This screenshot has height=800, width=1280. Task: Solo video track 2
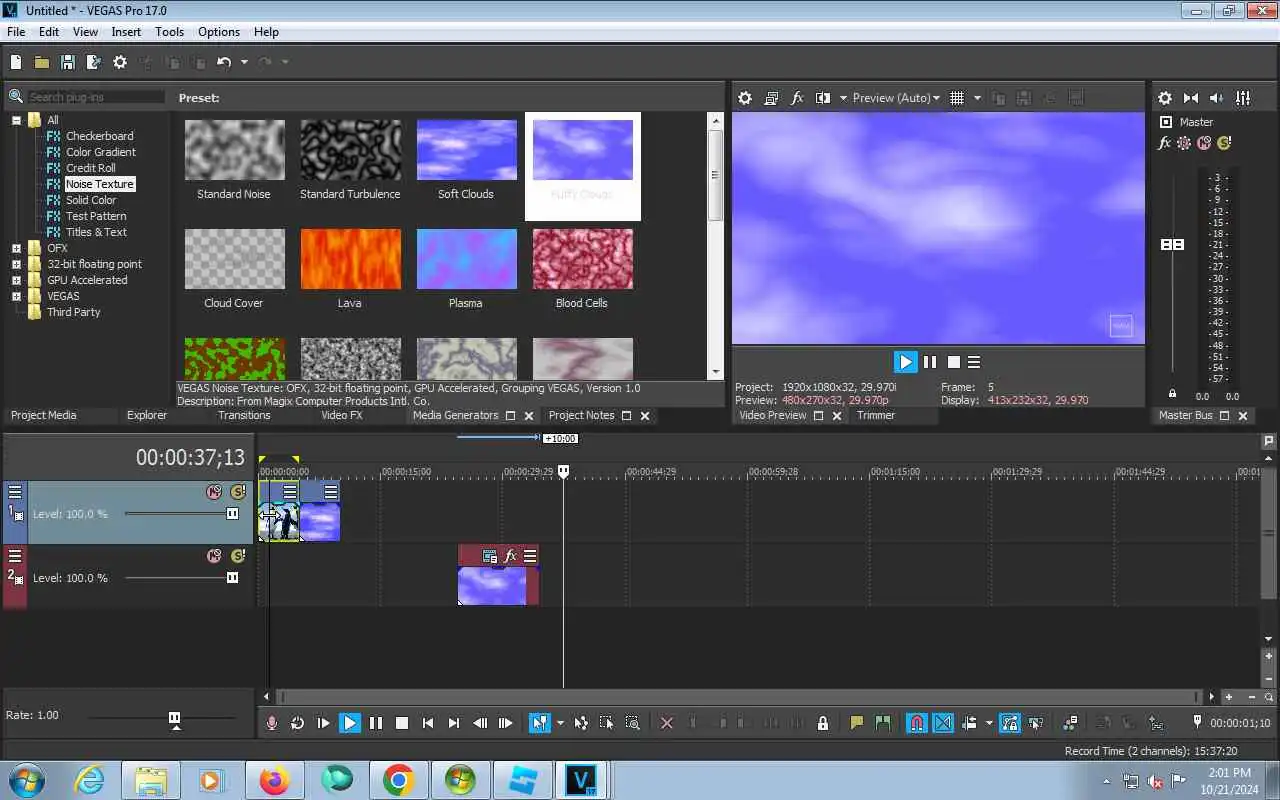click(x=237, y=556)
